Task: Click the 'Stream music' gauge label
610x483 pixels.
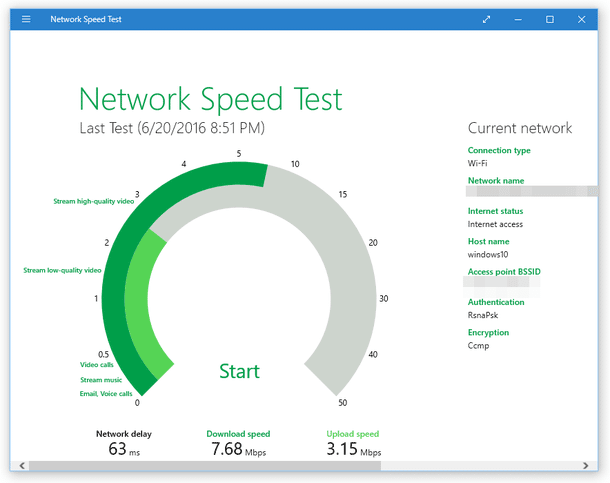Action: click(x=101, y=380)
